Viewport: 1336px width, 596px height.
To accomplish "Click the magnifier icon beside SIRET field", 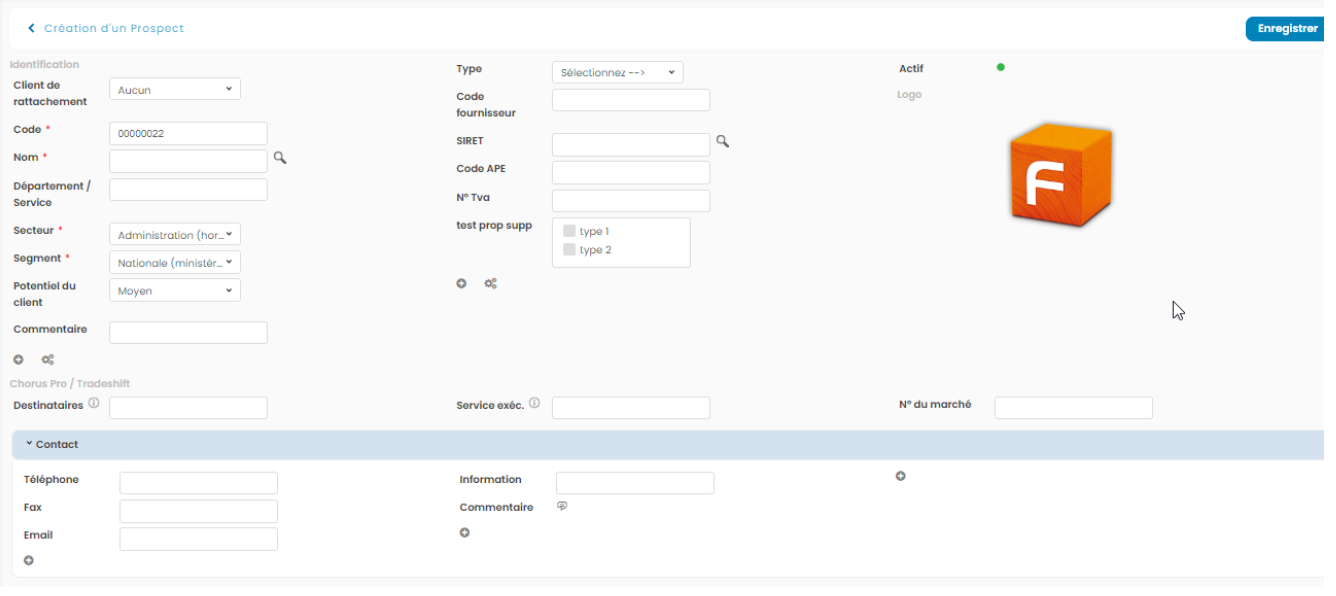I will 722,142.
